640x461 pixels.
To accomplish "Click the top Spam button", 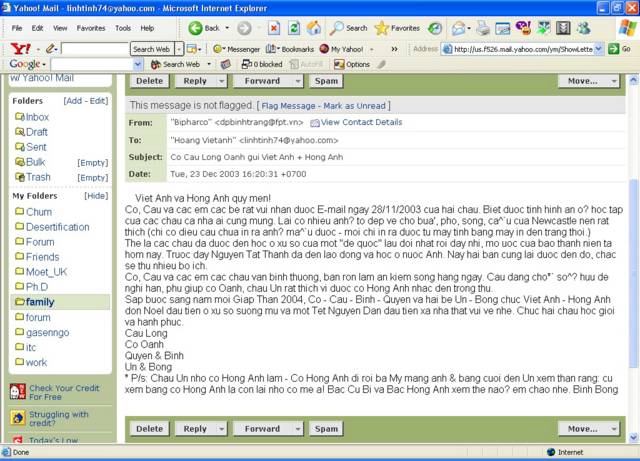I will (x=326, y=81).
